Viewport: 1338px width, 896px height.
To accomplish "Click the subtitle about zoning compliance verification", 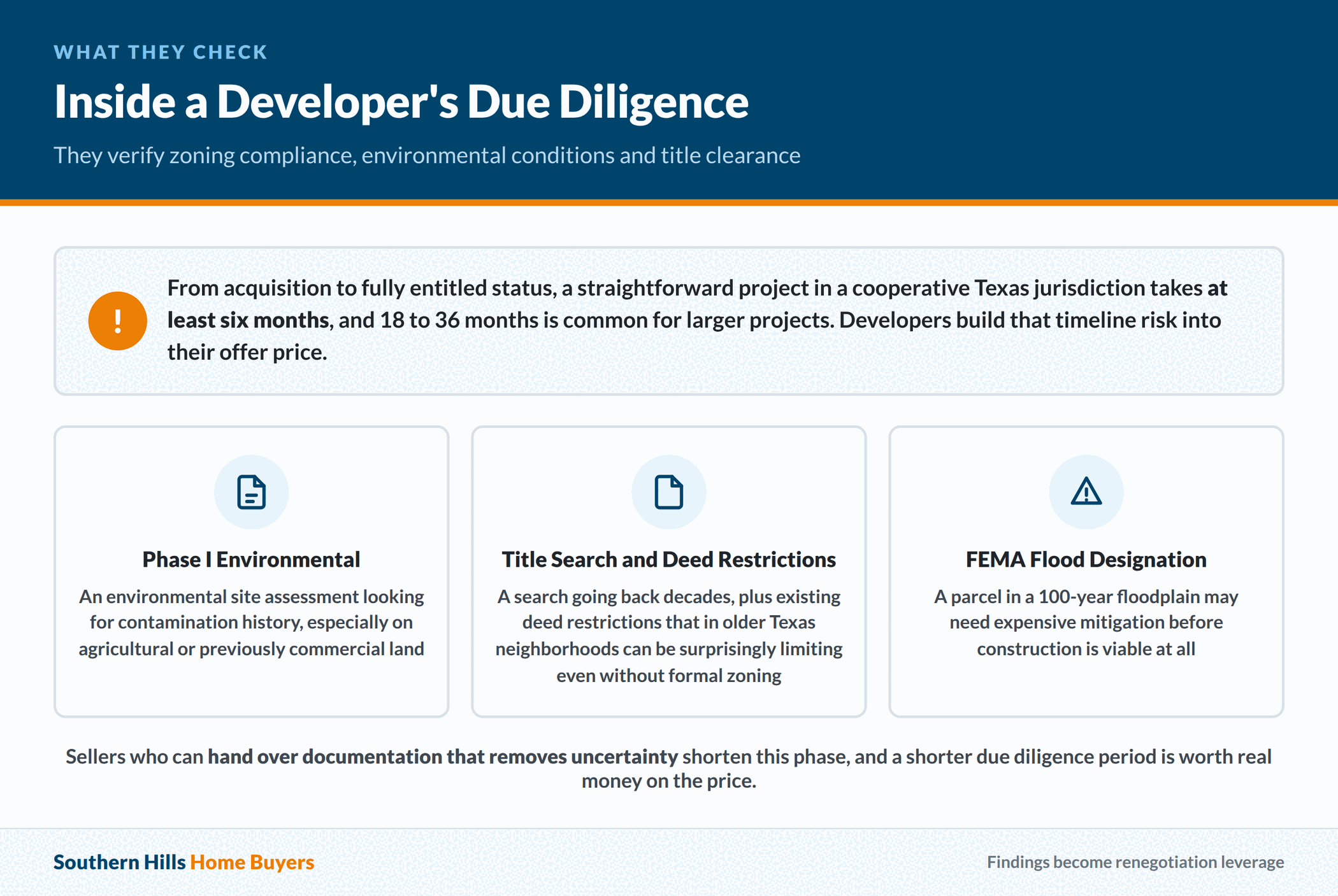I will click(x=427, y=155).
